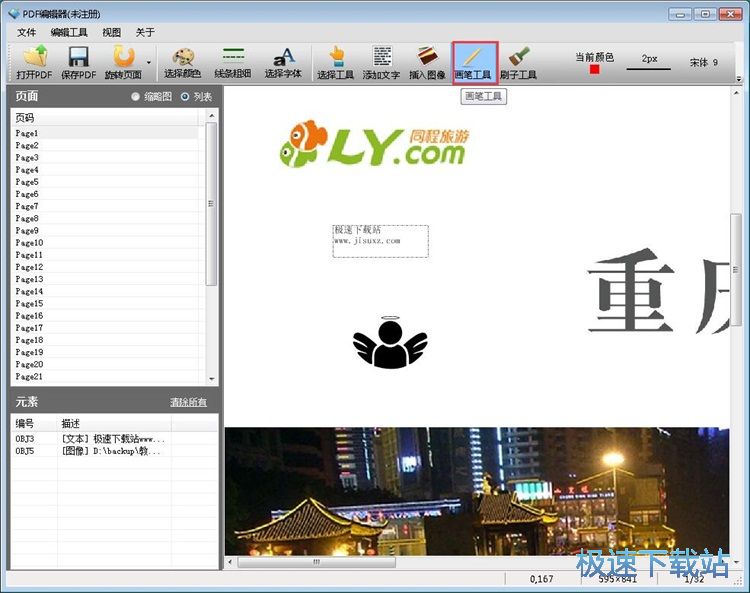Select the 列表 radio button
750x593 pixels.
[x=185, y=97]
